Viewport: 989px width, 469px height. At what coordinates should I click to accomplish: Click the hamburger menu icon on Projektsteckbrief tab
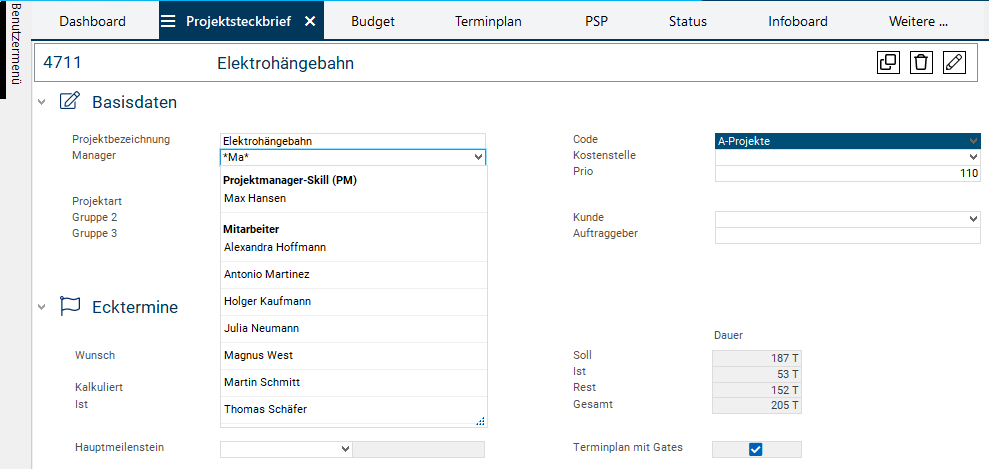coord(169,21)
